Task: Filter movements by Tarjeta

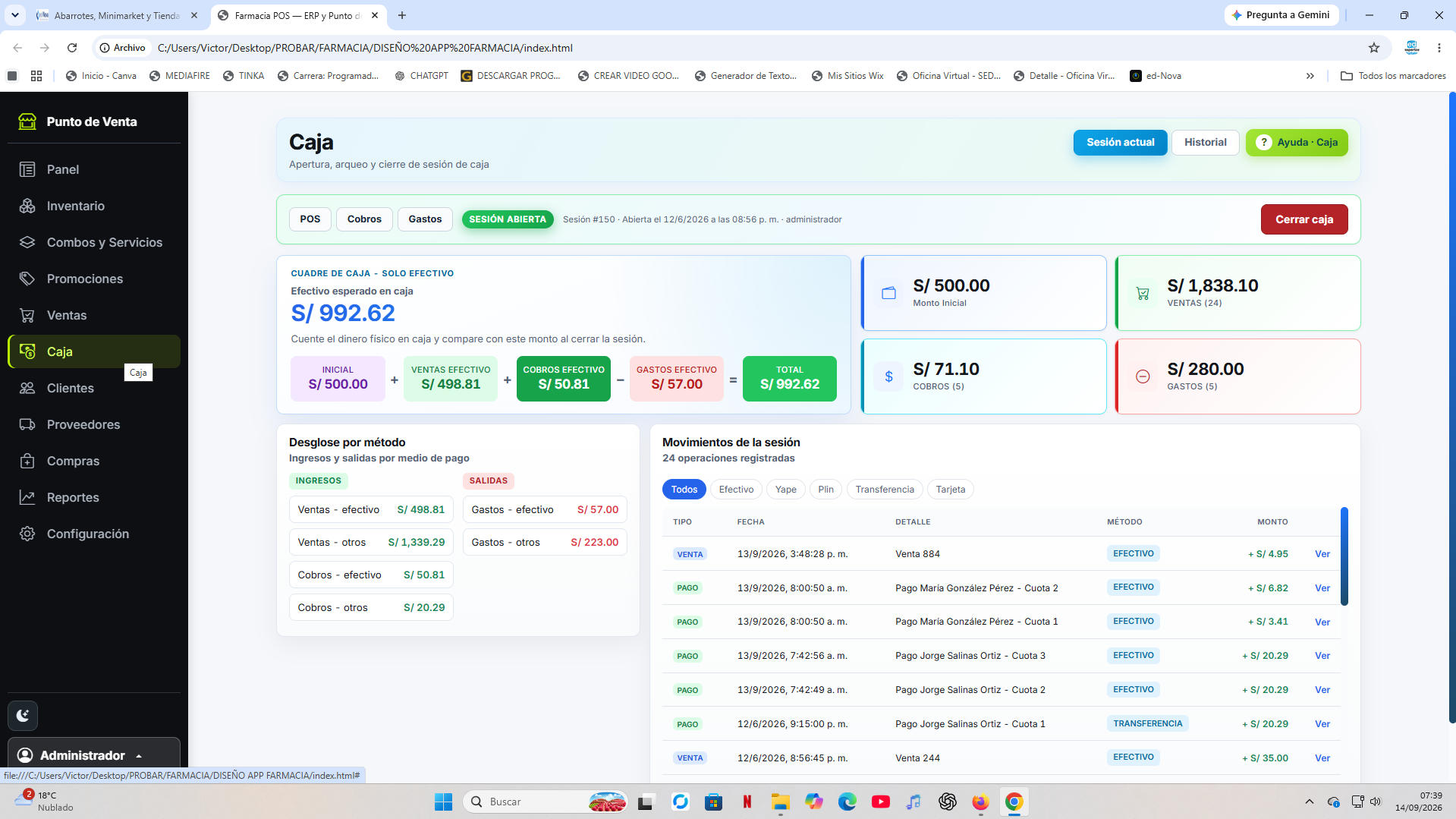Action: 950,490
